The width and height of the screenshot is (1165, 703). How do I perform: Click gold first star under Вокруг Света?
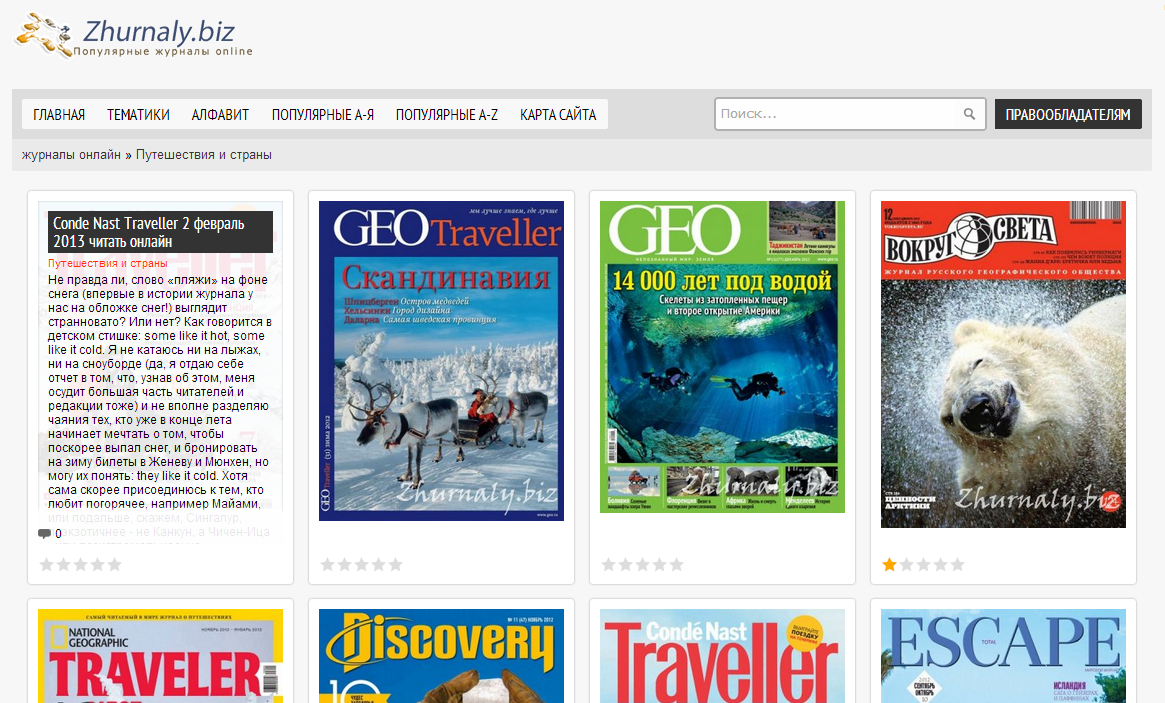tap(889, 565)
